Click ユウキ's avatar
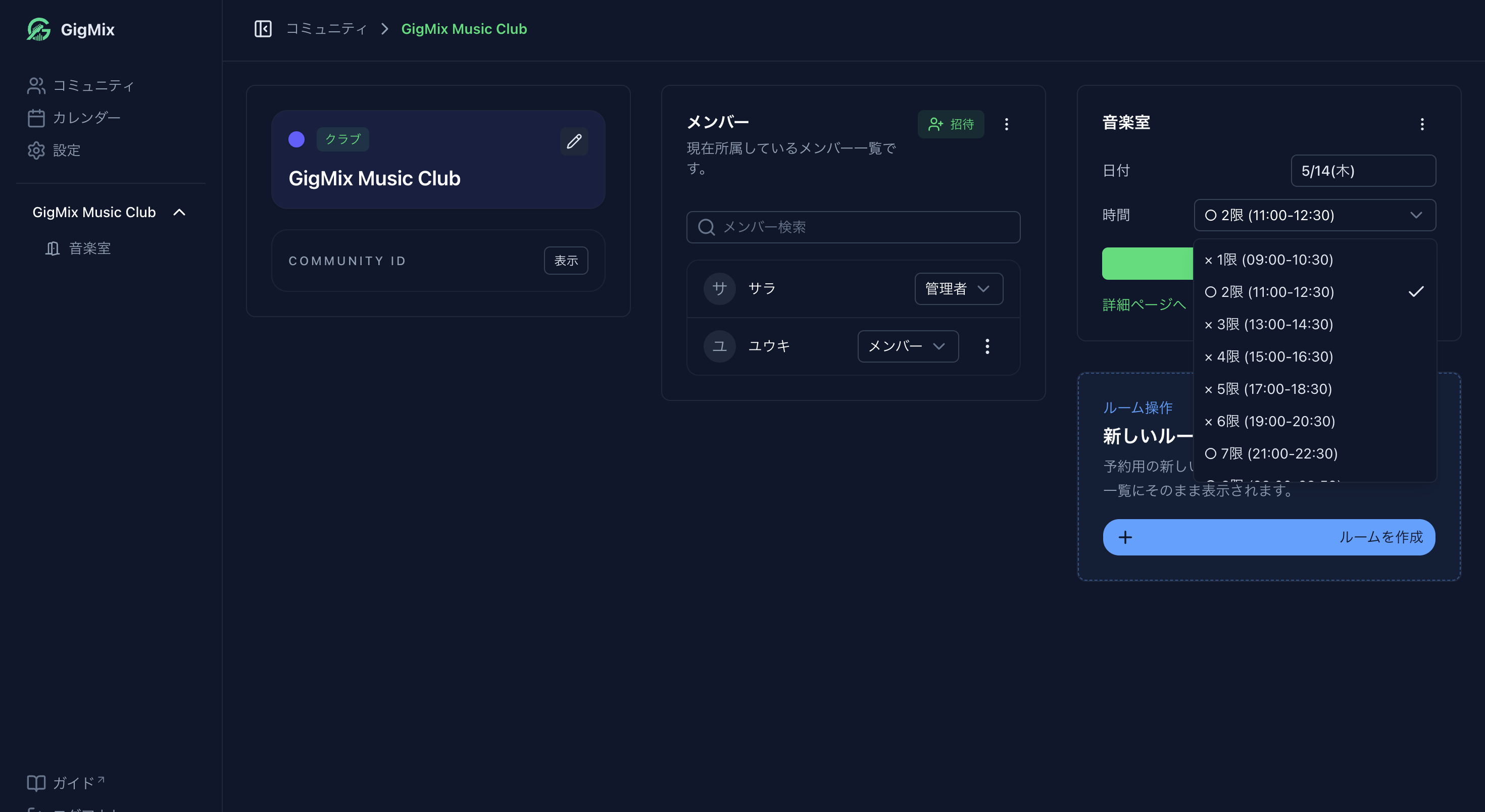Viewport: 1485px width, 812px height. pos(719,346)
